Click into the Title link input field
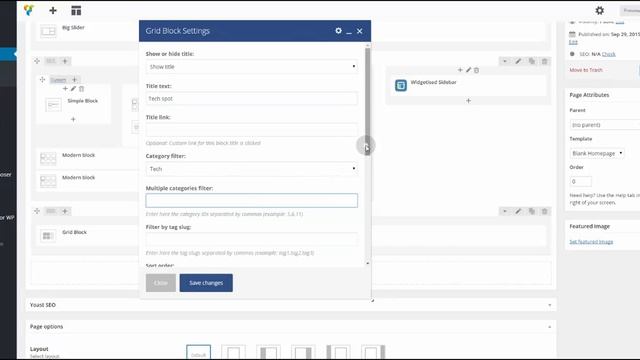Screen dimensions: 640x360 point(251,129)
